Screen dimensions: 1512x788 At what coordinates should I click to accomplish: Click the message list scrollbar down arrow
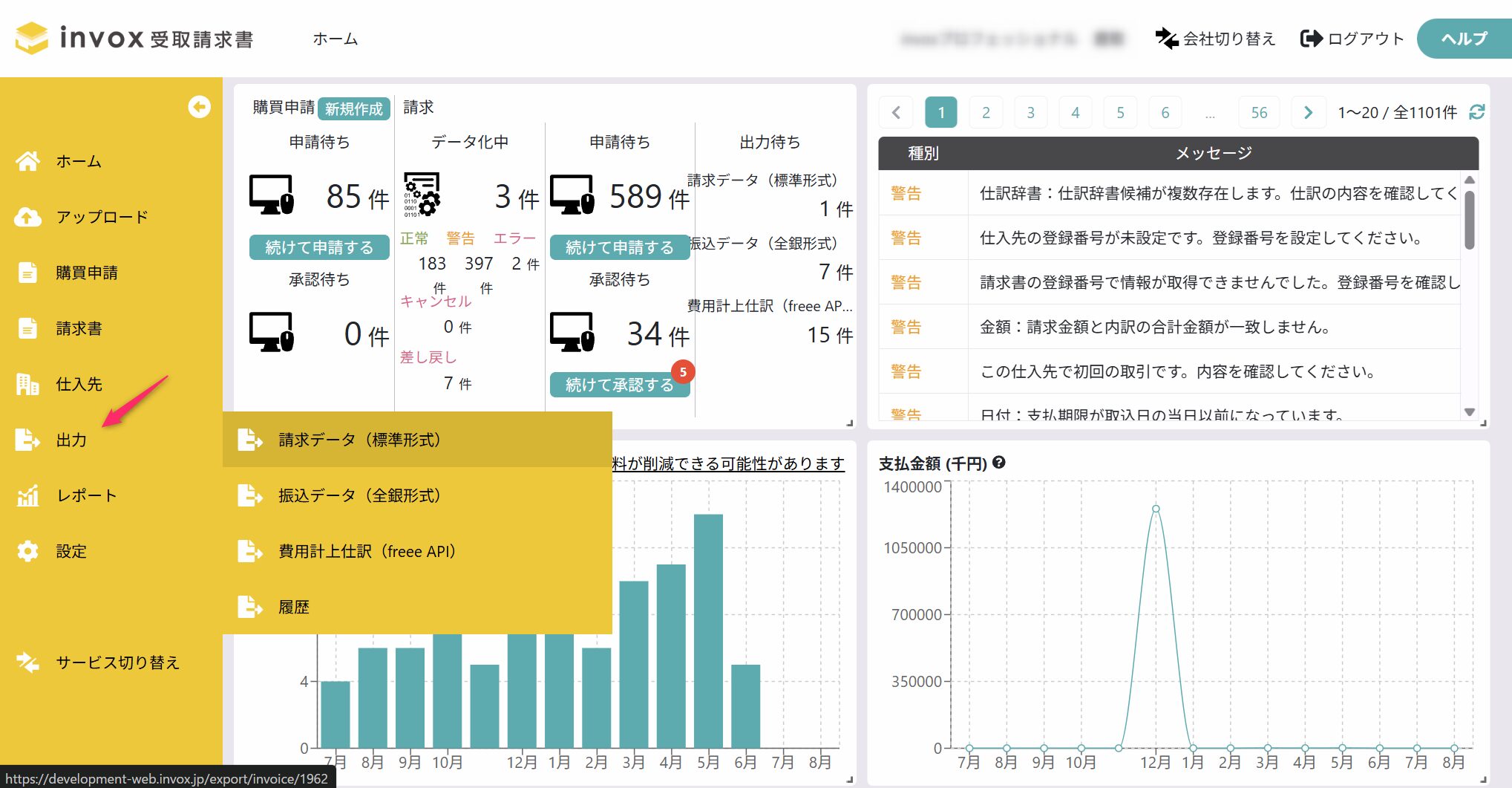point(1469,411)
